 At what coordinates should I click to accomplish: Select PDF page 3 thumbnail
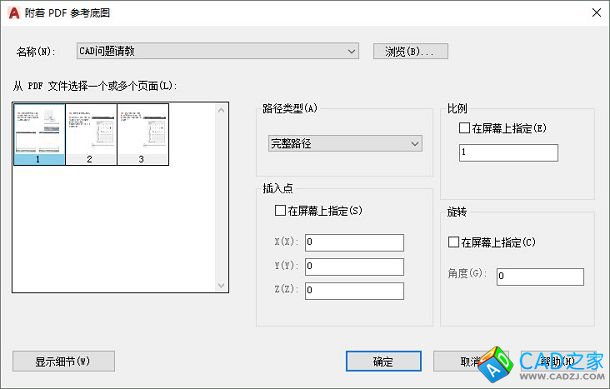pos(143,134)
